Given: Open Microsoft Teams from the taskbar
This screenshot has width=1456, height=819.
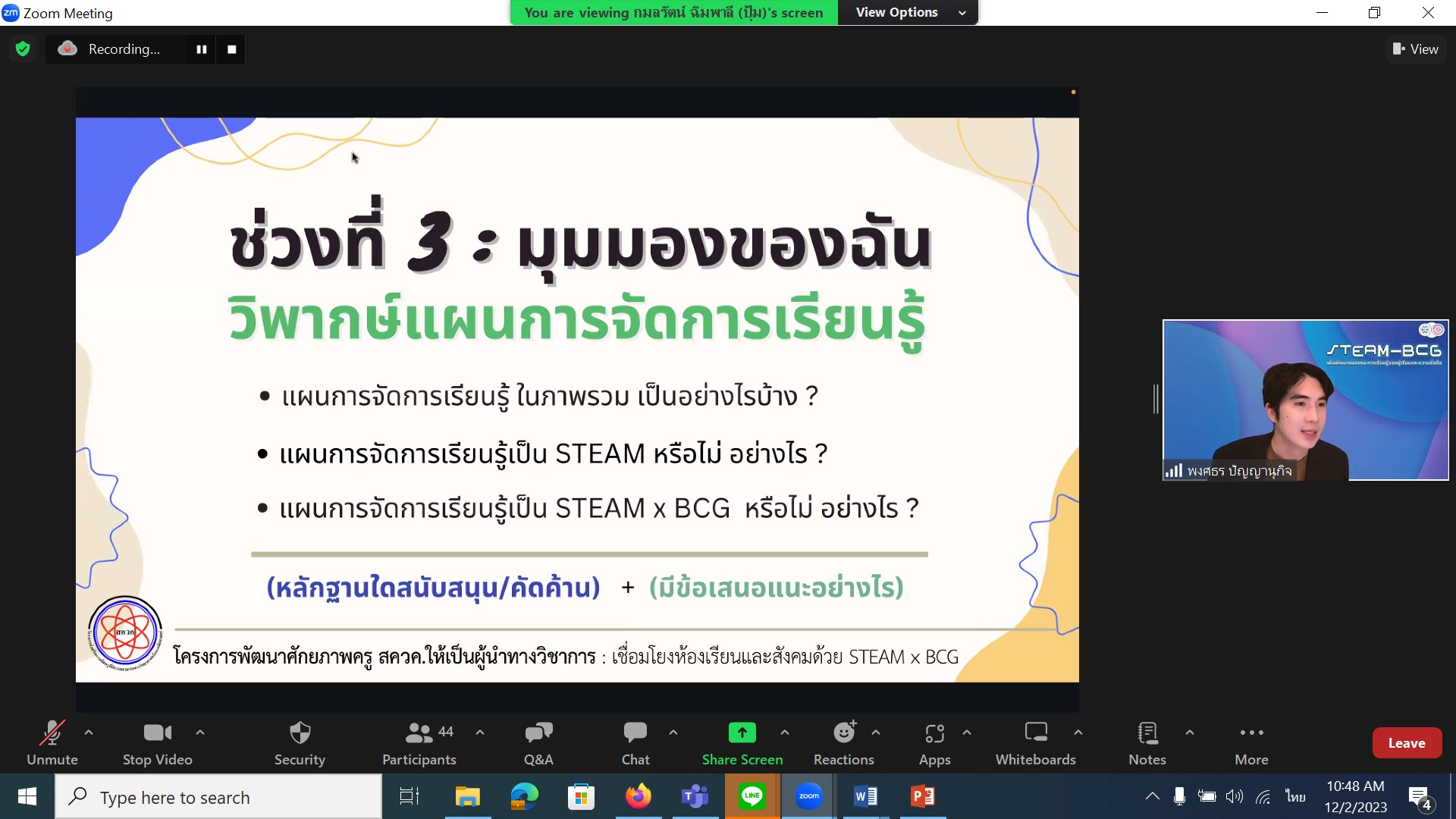Looking at the screenshot, I should (x=695, y=796).
